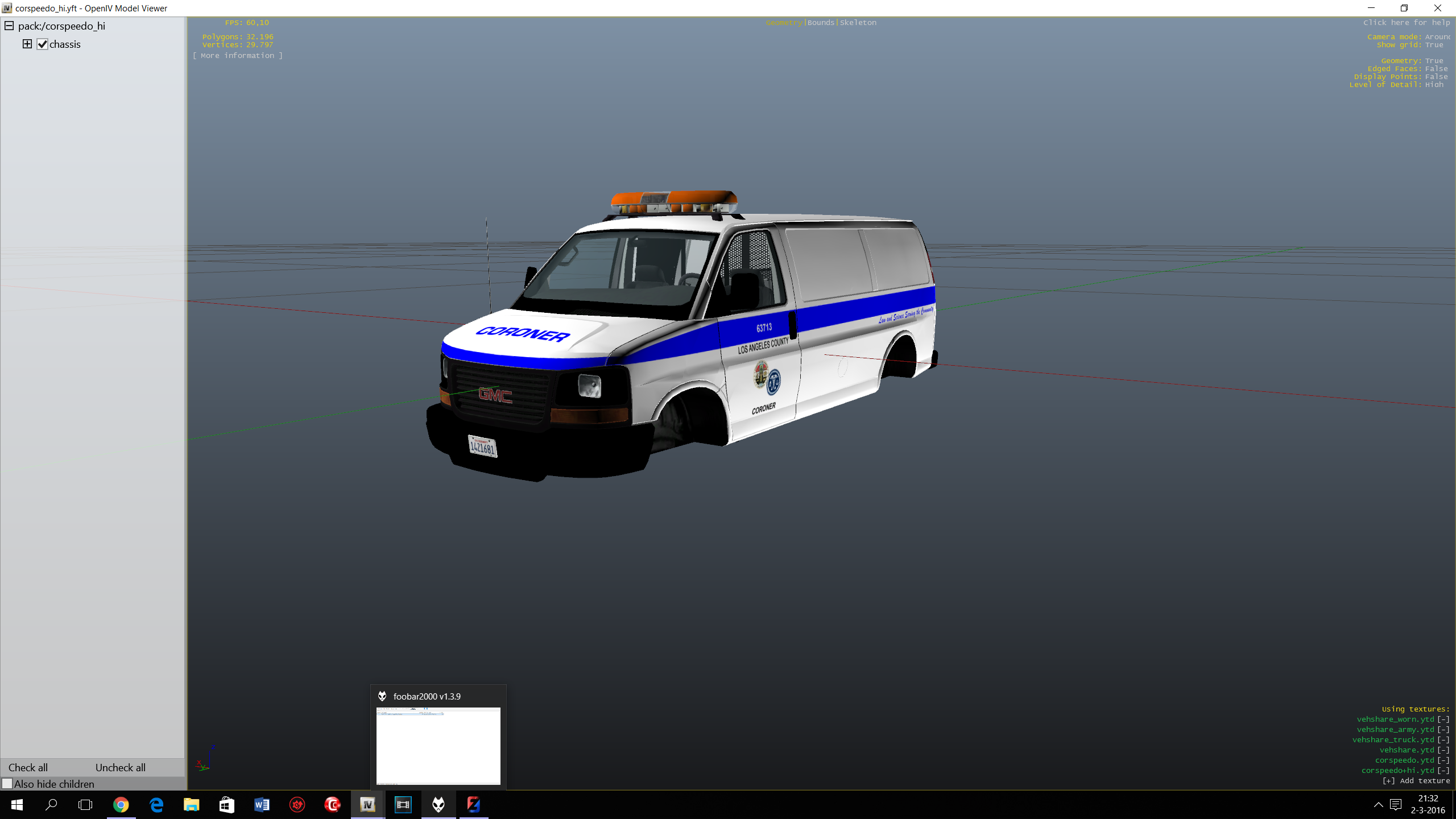The image size is (1456, 819).
Task: Uncheck the chassis visibility checkbox
Action: click(43, 44)
